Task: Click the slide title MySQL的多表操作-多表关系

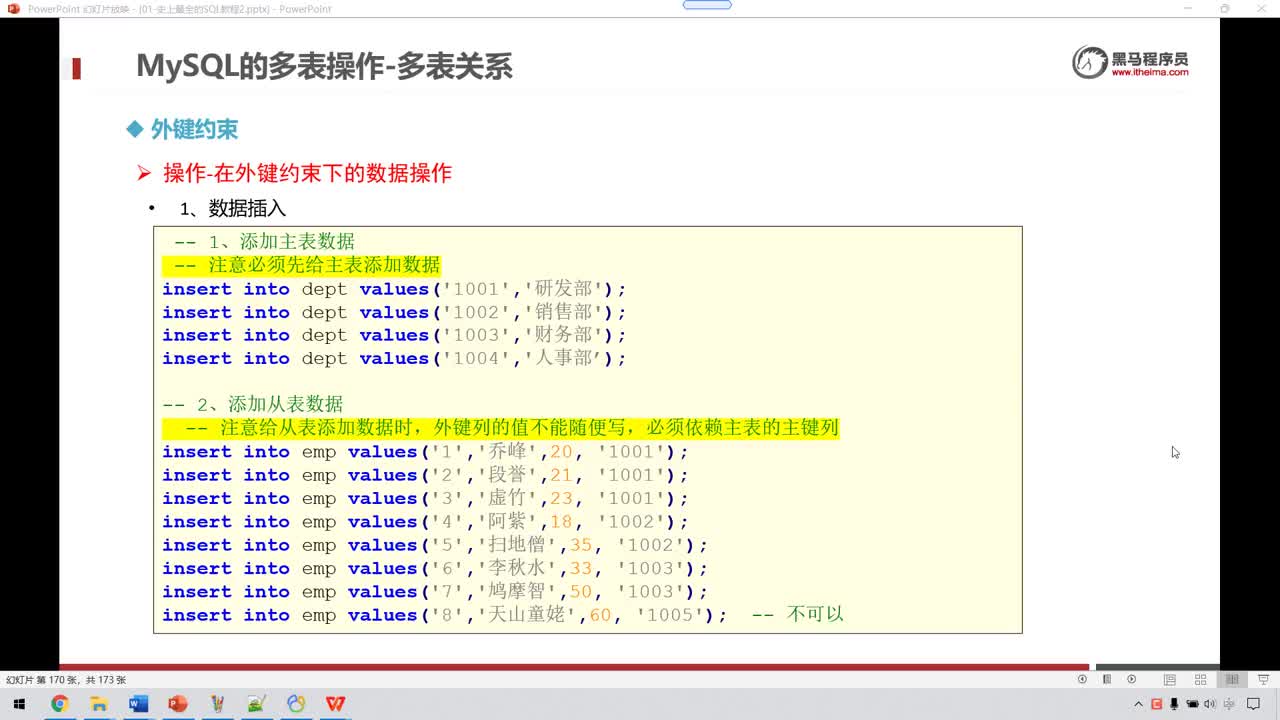Action: [324, 66]
